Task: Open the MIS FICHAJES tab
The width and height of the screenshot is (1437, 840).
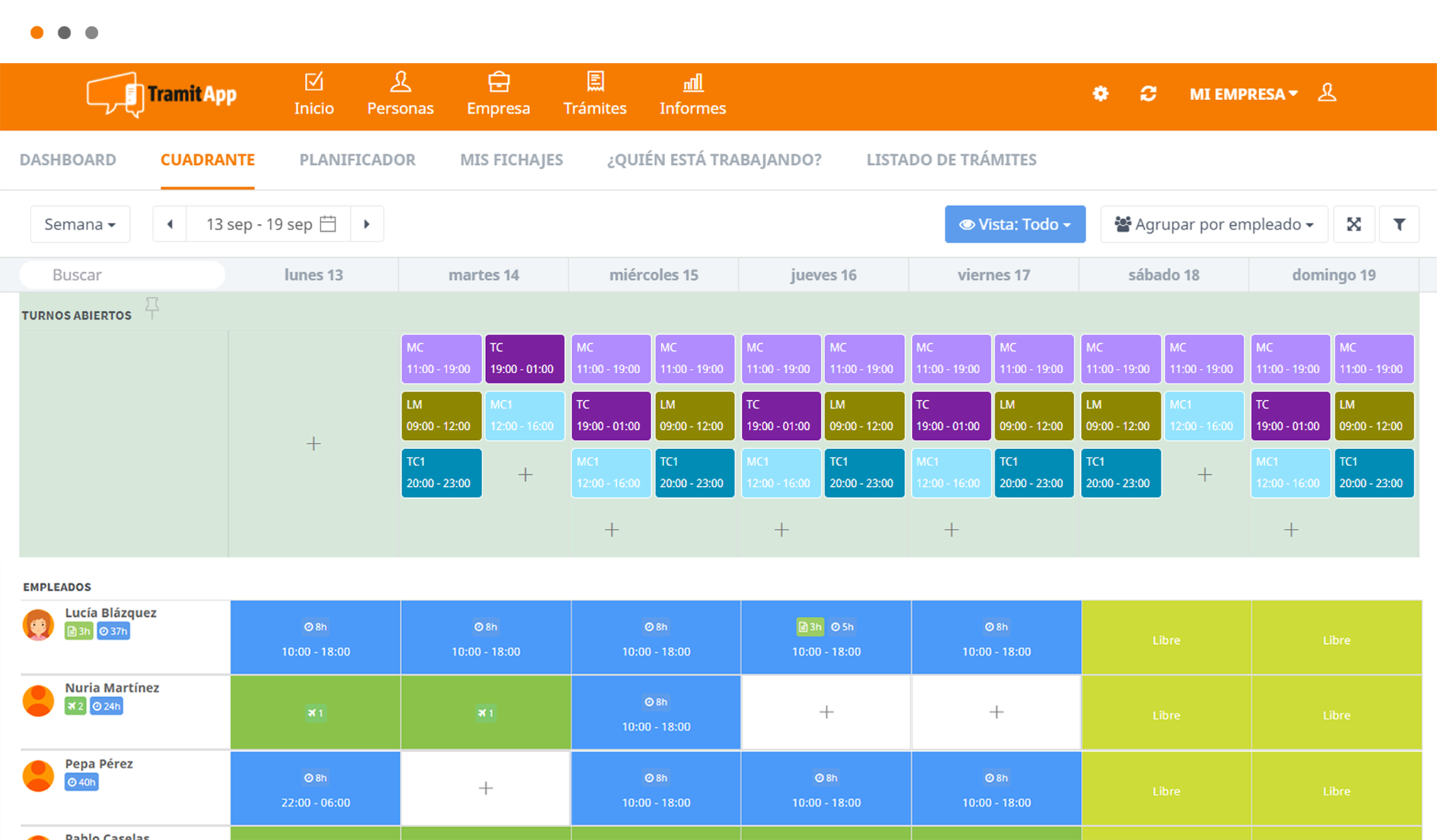Action: pos(512,160)
